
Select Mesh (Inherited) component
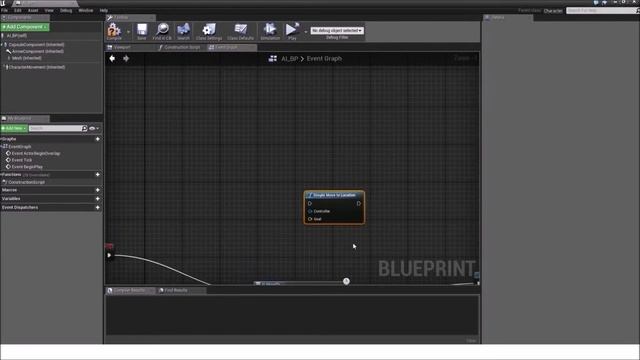(27, 58)
